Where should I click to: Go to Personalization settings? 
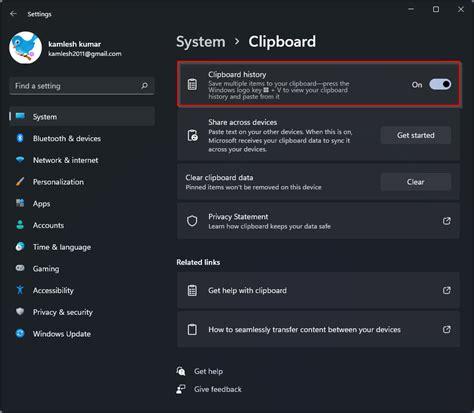(82, 182)
